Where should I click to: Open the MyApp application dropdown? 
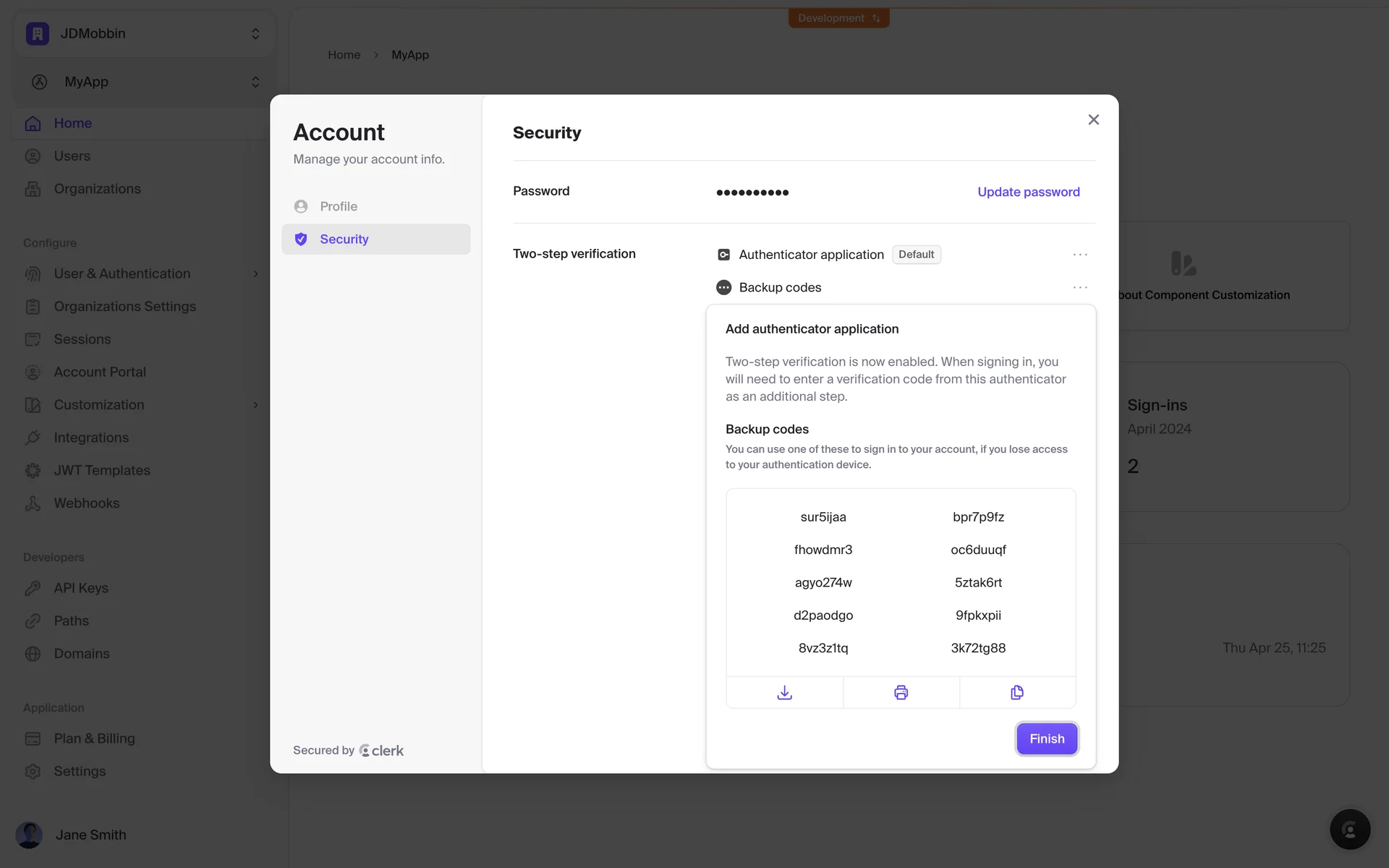tap(144, 82)
